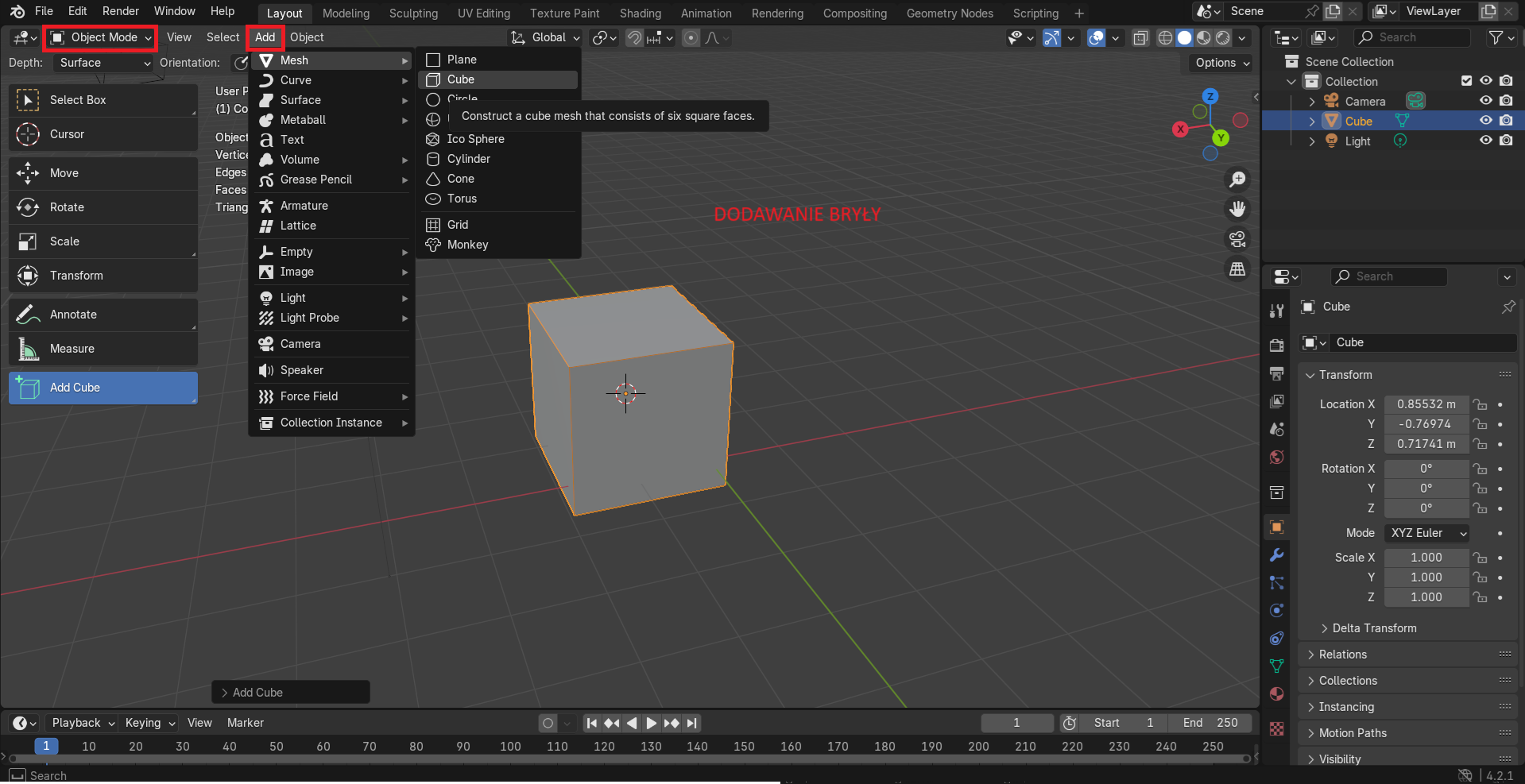The image size is (1525, 784).
Task: Open the Modifiers wrench tab
Action: point(1277,555)
